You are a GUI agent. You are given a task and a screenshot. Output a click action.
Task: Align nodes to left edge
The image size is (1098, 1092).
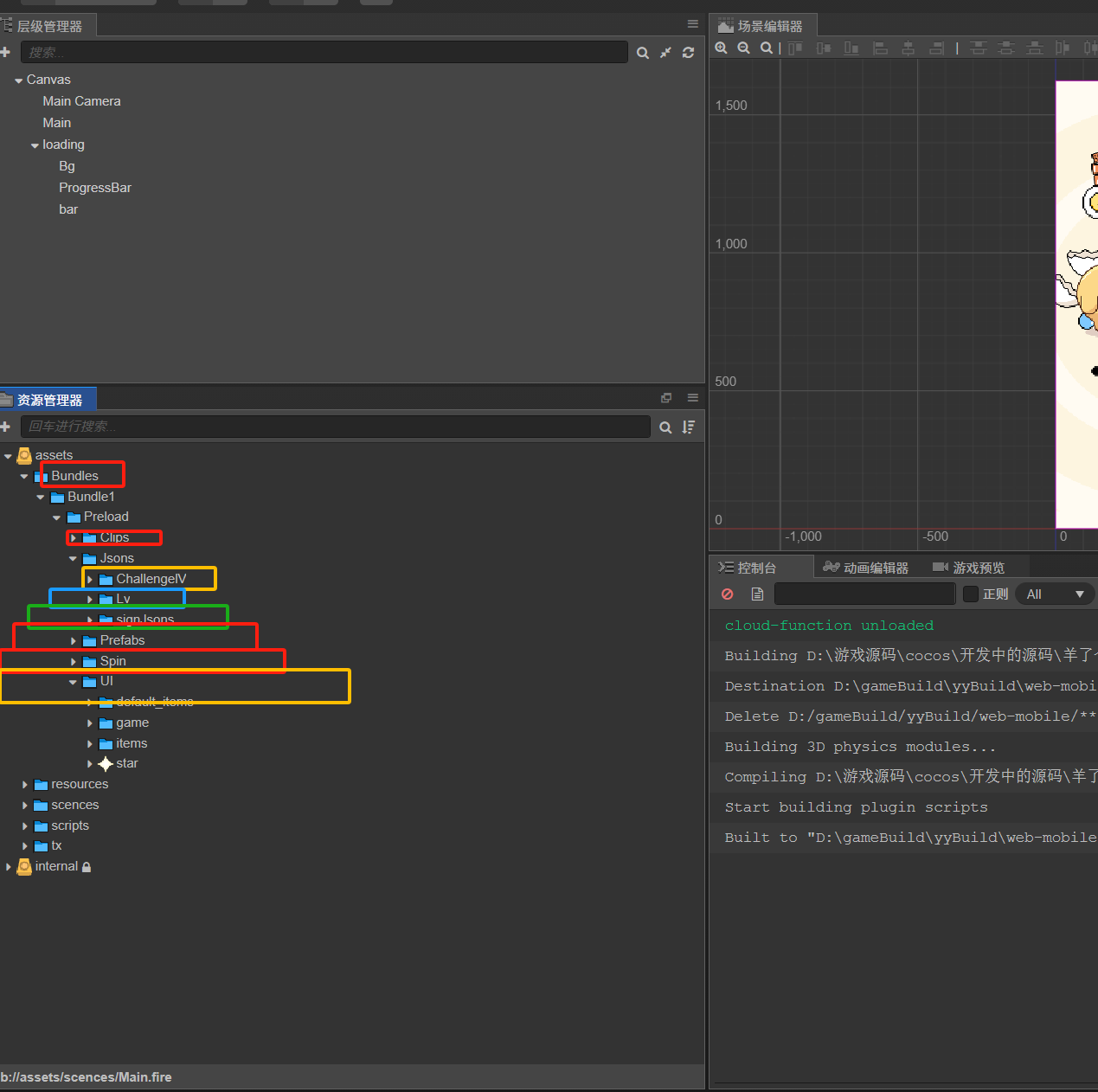[x=880, y=48]
